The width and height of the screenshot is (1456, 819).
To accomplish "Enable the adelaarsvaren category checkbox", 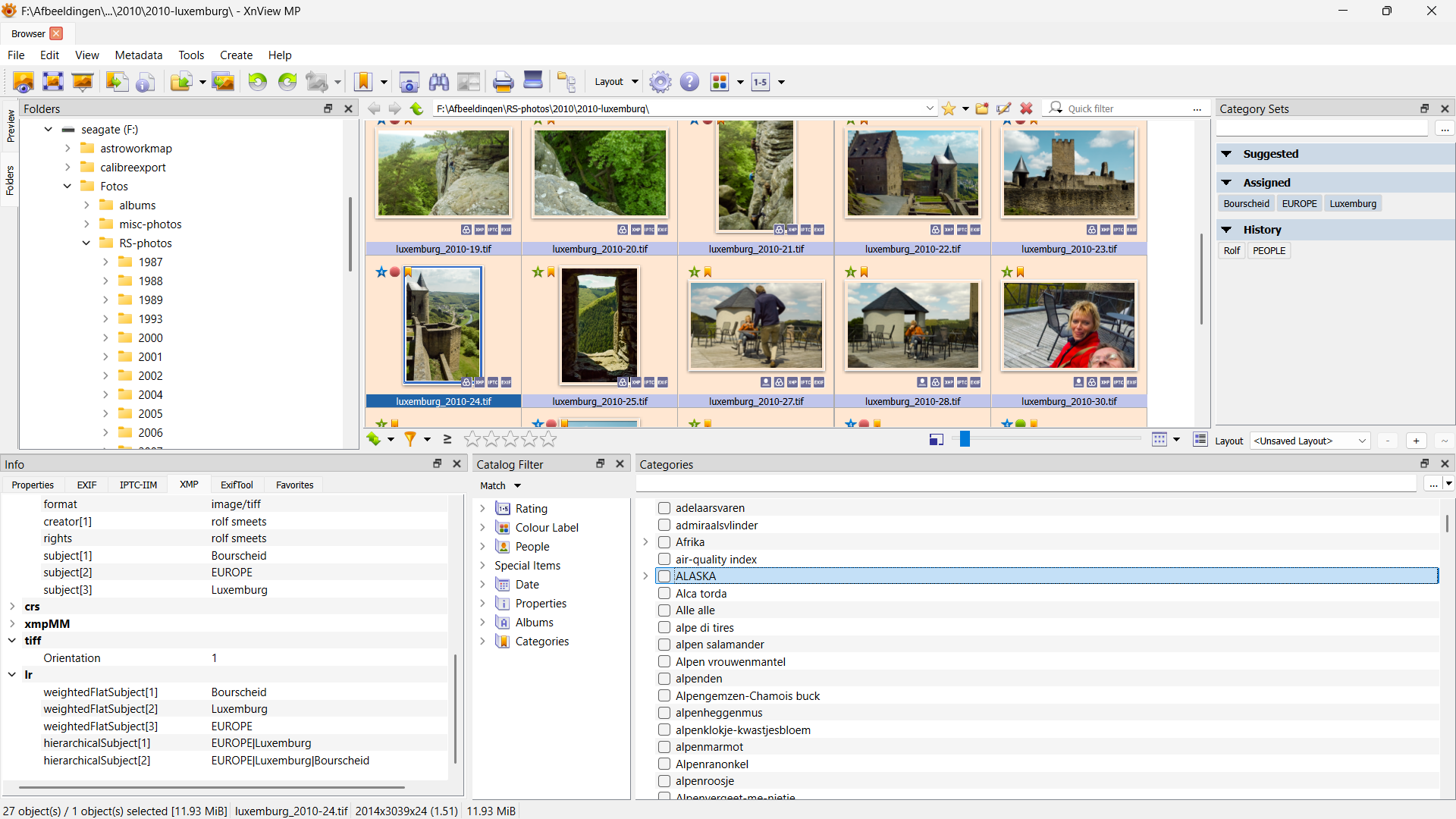I will 664,508.
